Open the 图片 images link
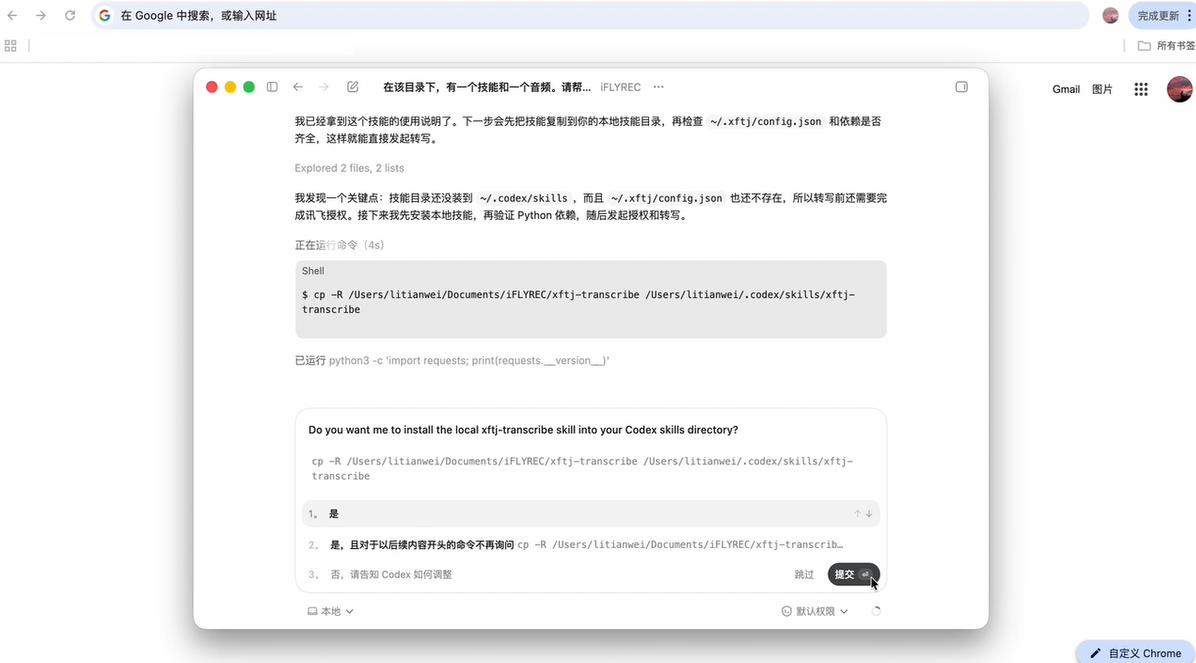The height and width of the screenshot is (663, 1196). click(1101, 89)
